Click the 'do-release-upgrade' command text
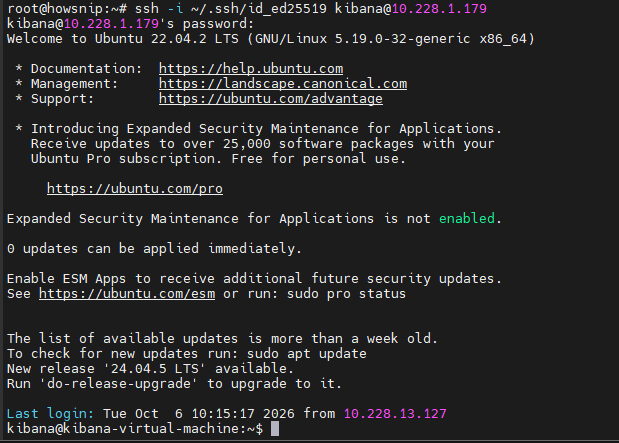The height and width of the screenshot is (443, 619). (x=119, y=384)
